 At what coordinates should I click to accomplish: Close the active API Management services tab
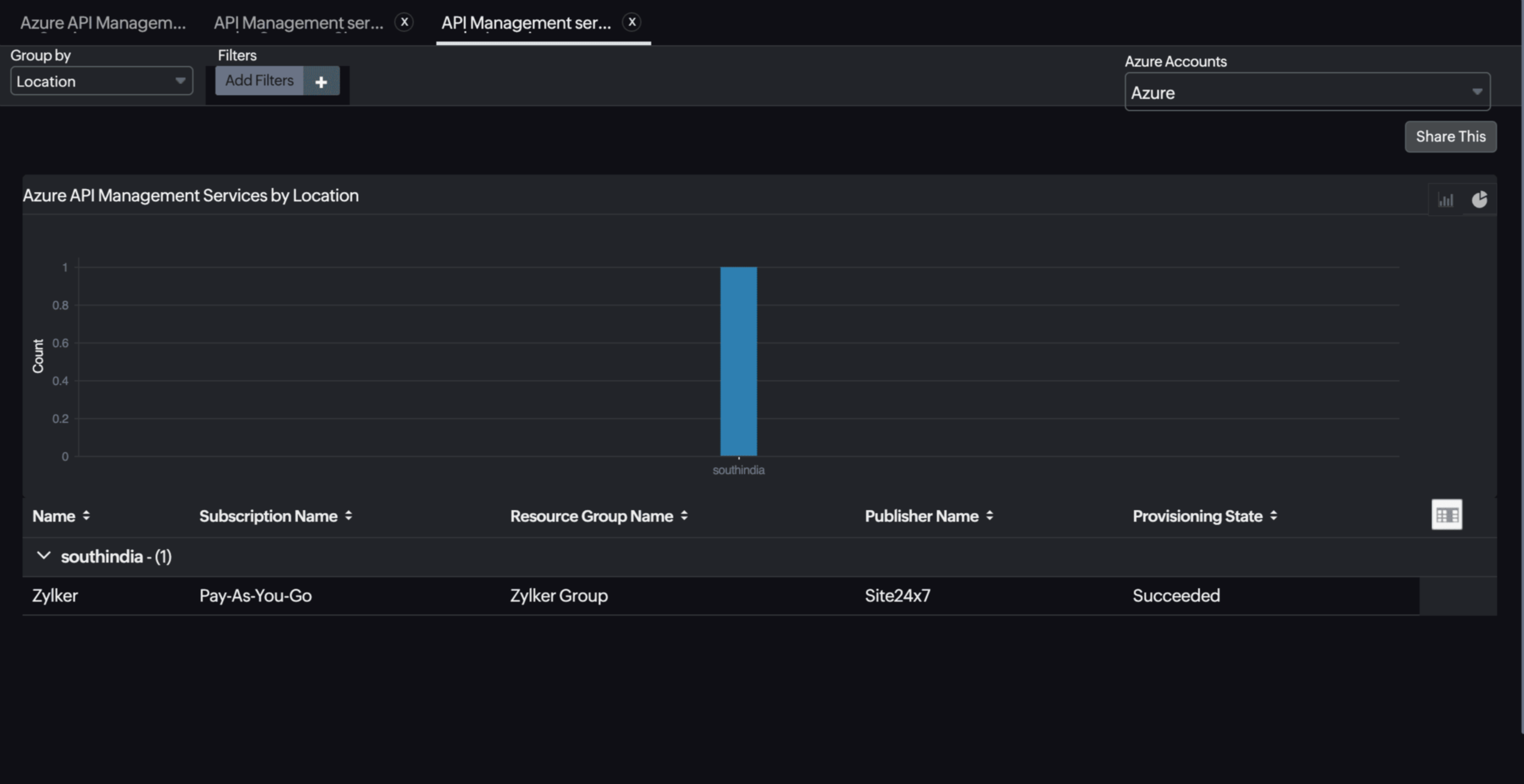point(632,23)
